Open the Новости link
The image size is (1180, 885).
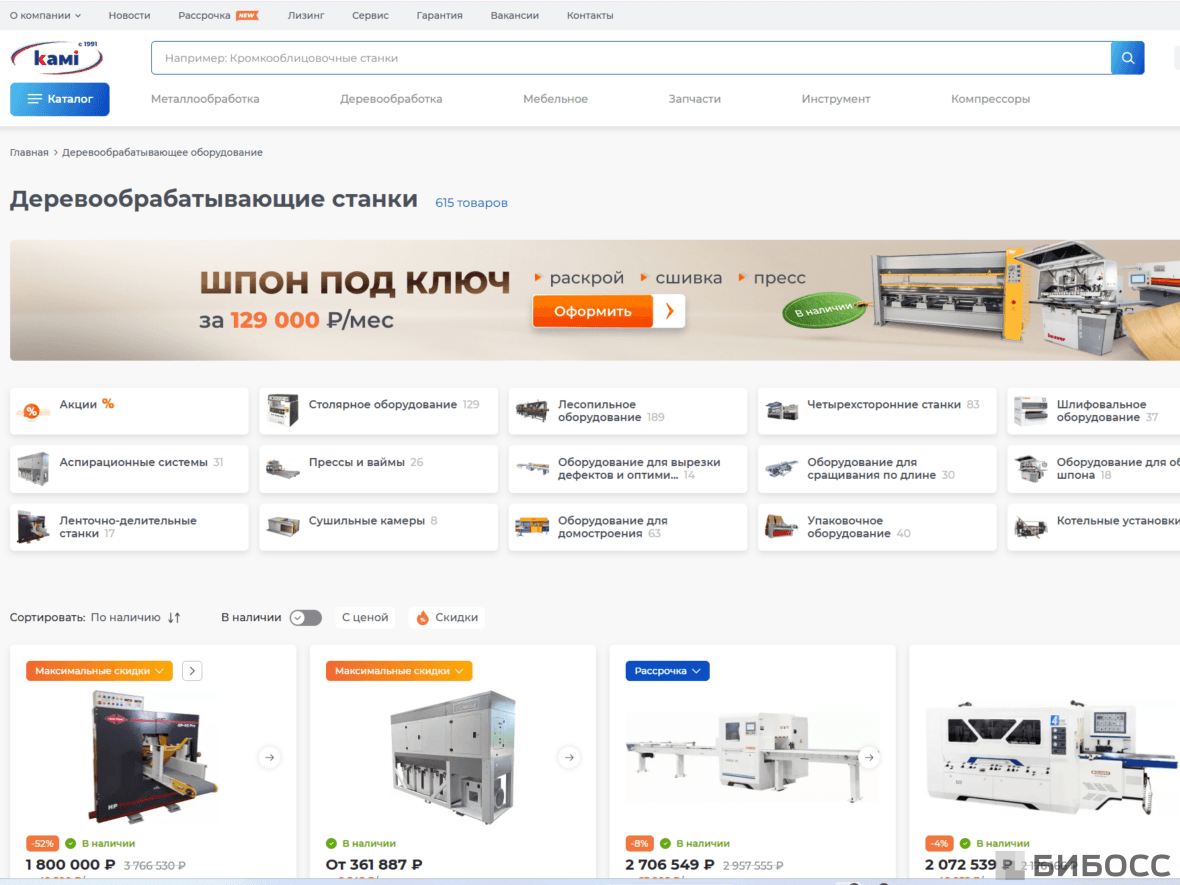coord(129,16)
